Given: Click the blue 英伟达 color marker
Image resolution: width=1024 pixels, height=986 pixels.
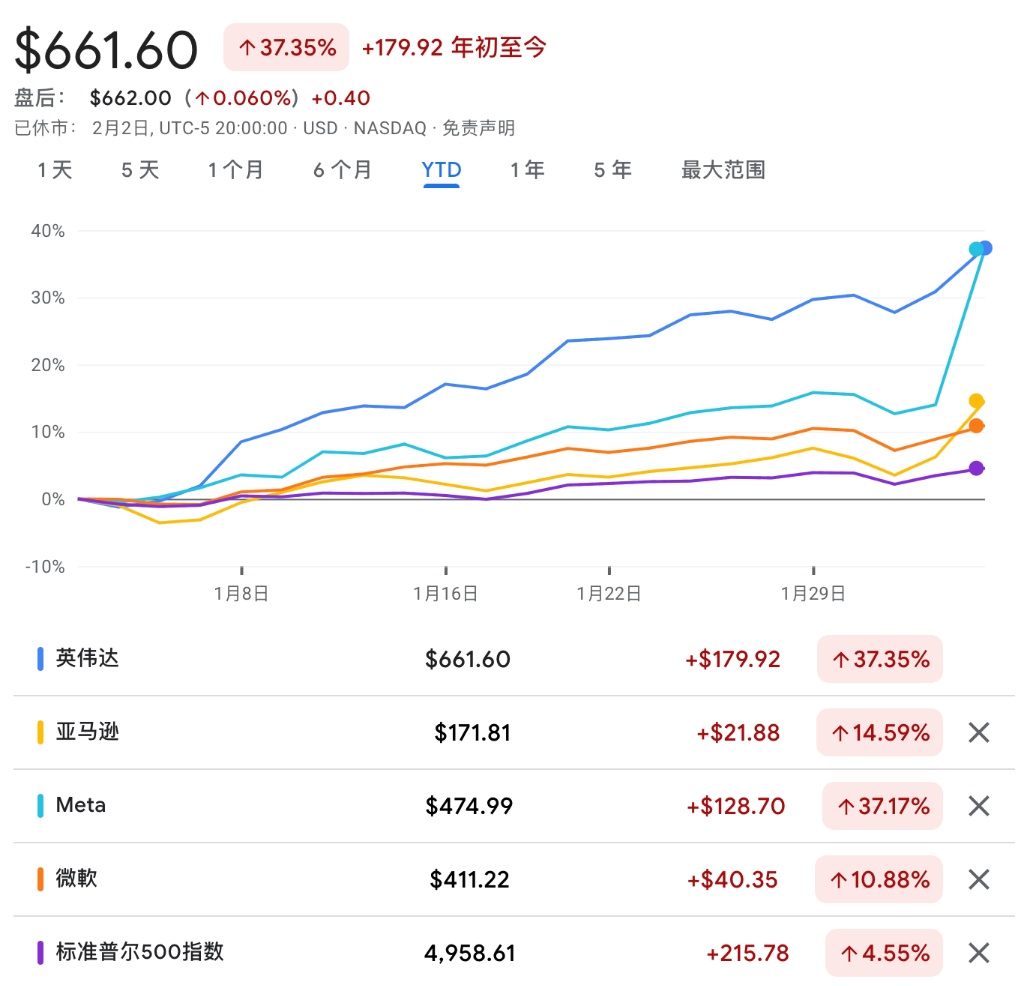Looking at the screenshot, I should point(40,659).
